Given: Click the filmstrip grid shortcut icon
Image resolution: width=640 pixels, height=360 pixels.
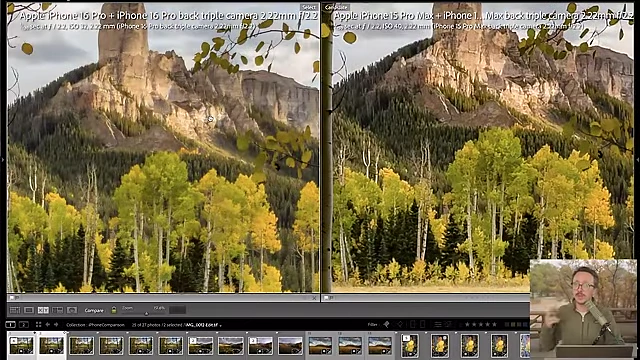Looking at the screenshot, I should point(38,324).
